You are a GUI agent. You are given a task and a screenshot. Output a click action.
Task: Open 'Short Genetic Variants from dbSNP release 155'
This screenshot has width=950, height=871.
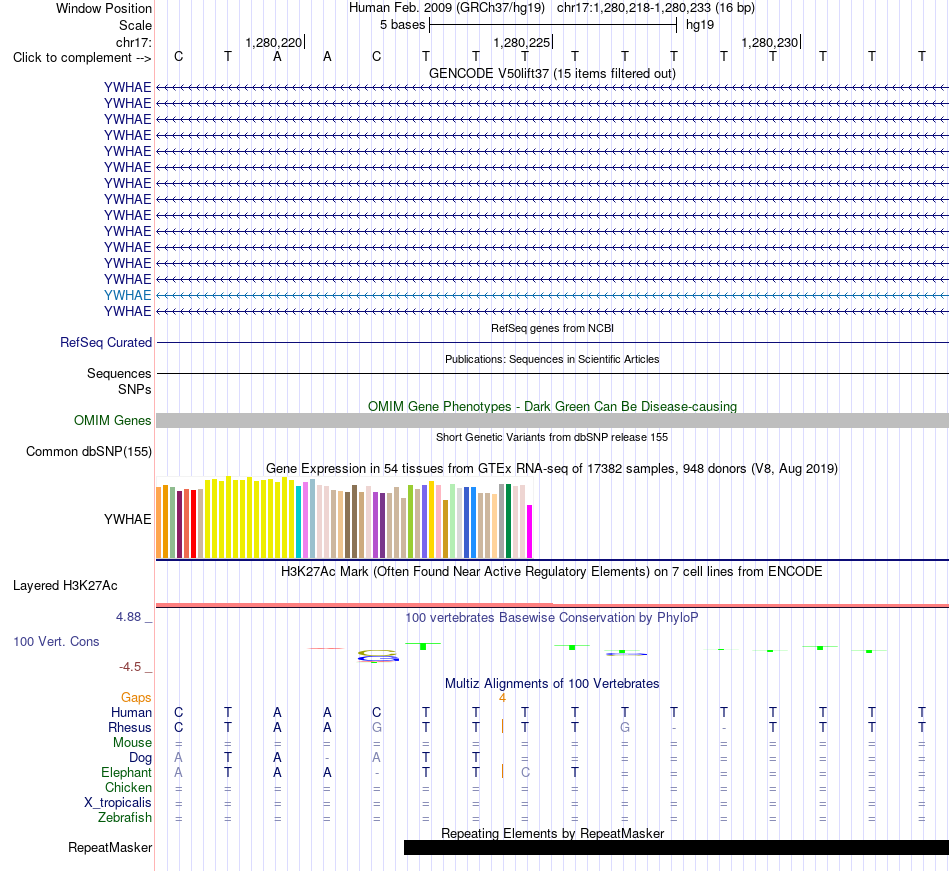click(552, 437)
